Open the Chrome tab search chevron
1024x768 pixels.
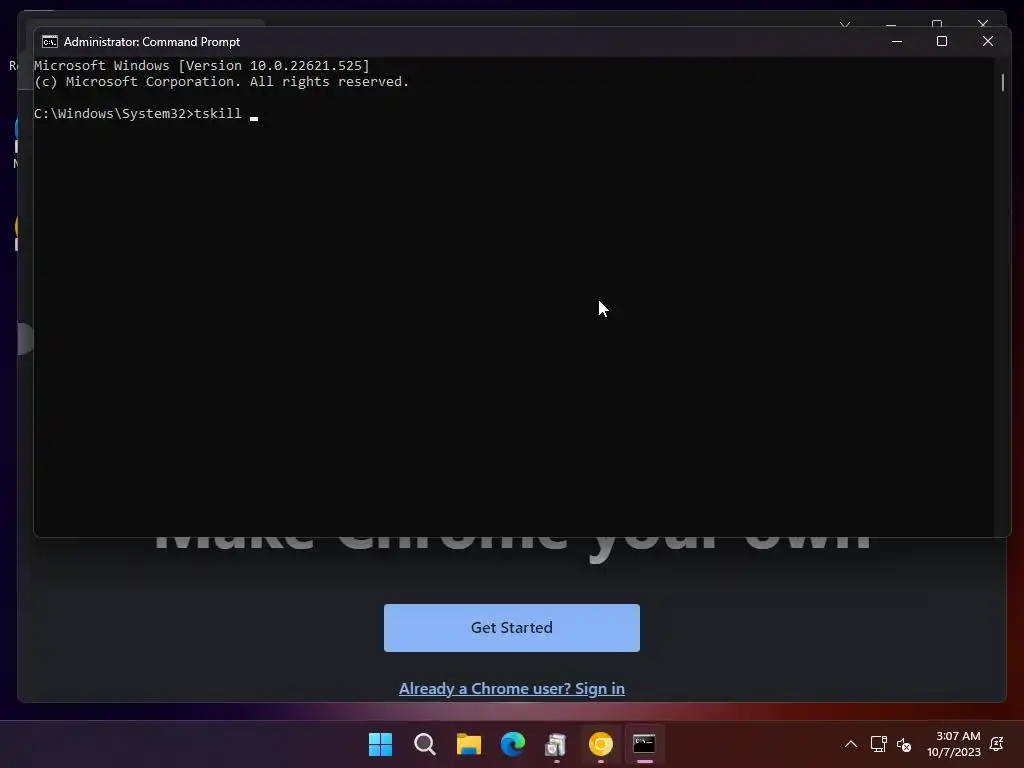tap(845, 24)
